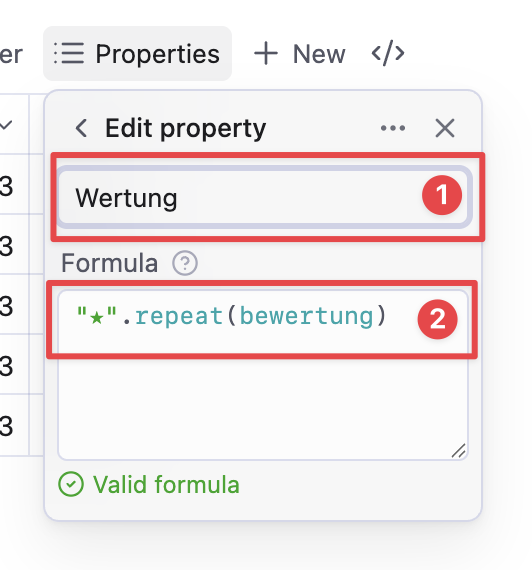This screenshot has height=570, width=532.
Task: Open the code view angle-brackets icon
Action: 388,53
